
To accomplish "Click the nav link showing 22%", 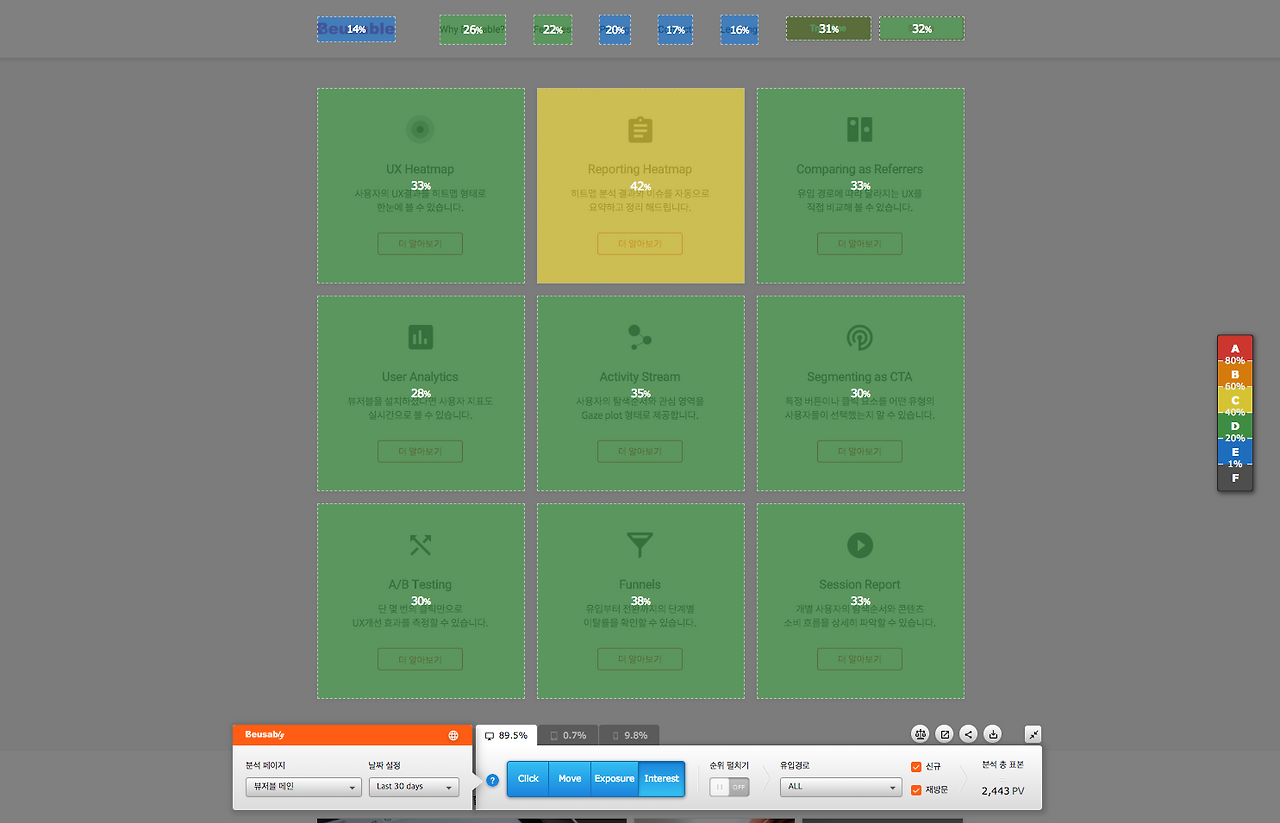I will [553, 30].
